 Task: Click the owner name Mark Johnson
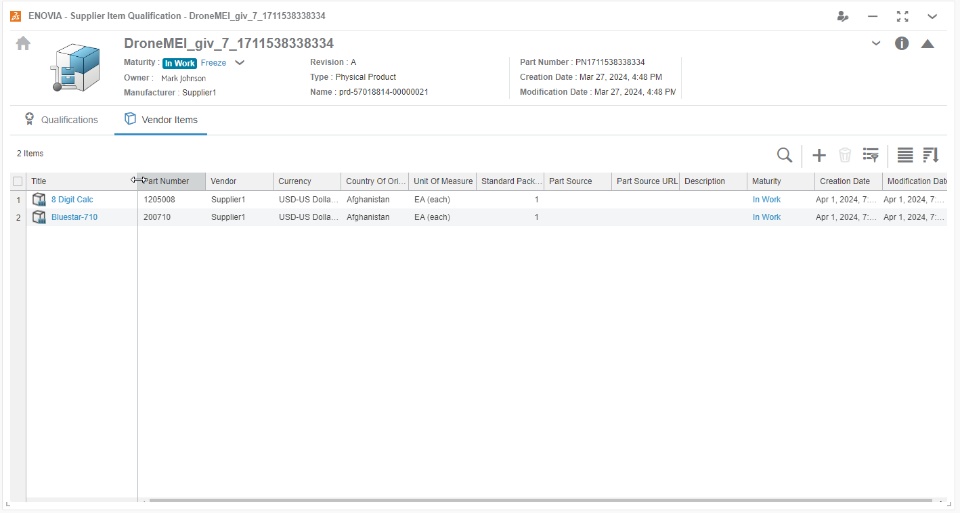pyautogui.click(x=183, y=78)
